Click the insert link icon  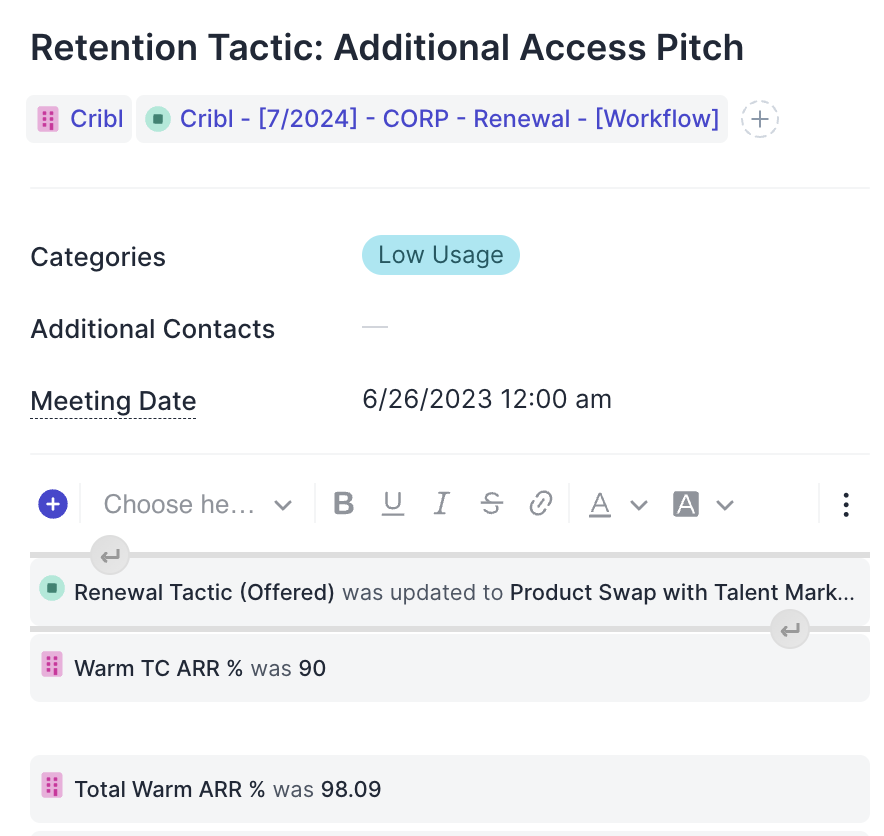tap(541, 504)
